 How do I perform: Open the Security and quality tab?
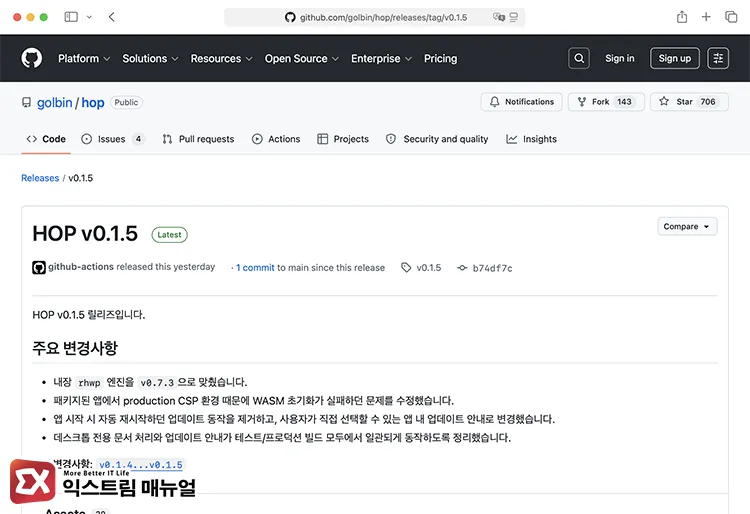437,139
